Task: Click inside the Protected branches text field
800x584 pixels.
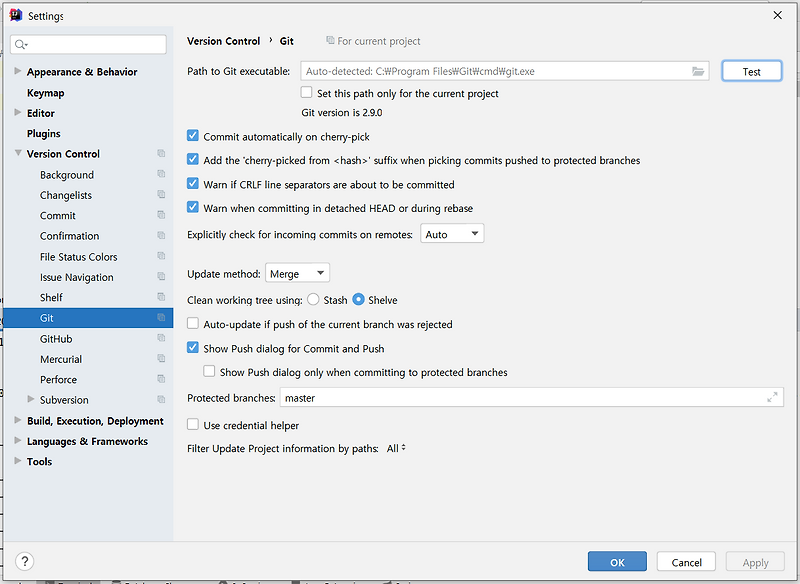Action: 450,396
